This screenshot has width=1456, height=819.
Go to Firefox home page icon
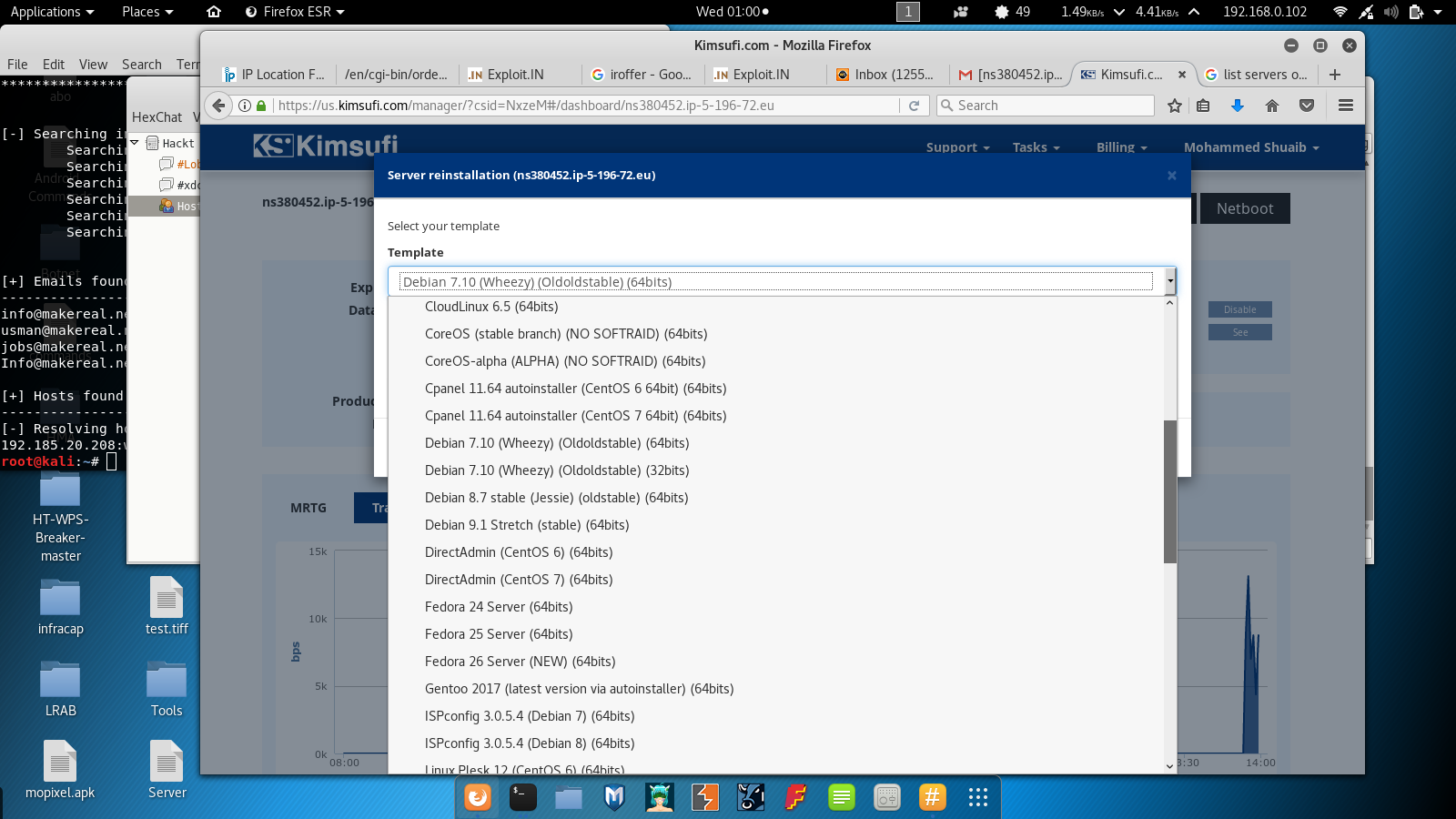click(x=1272, y=106)
